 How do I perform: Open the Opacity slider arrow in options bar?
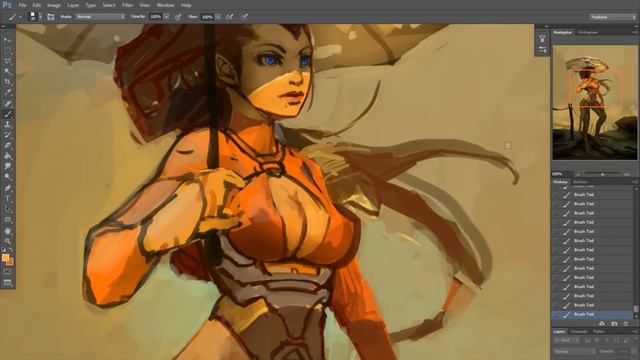[167, 17]
